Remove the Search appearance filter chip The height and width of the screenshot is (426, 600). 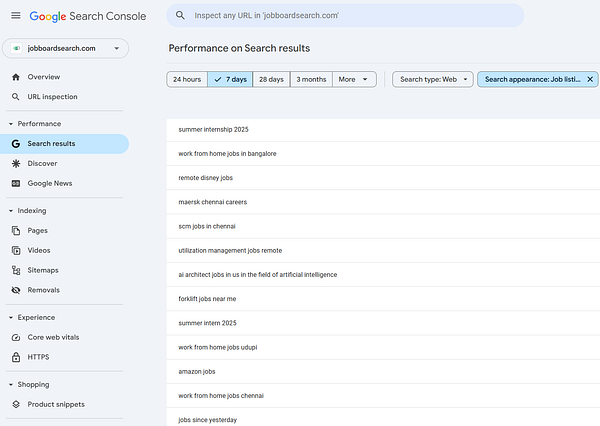590,79
